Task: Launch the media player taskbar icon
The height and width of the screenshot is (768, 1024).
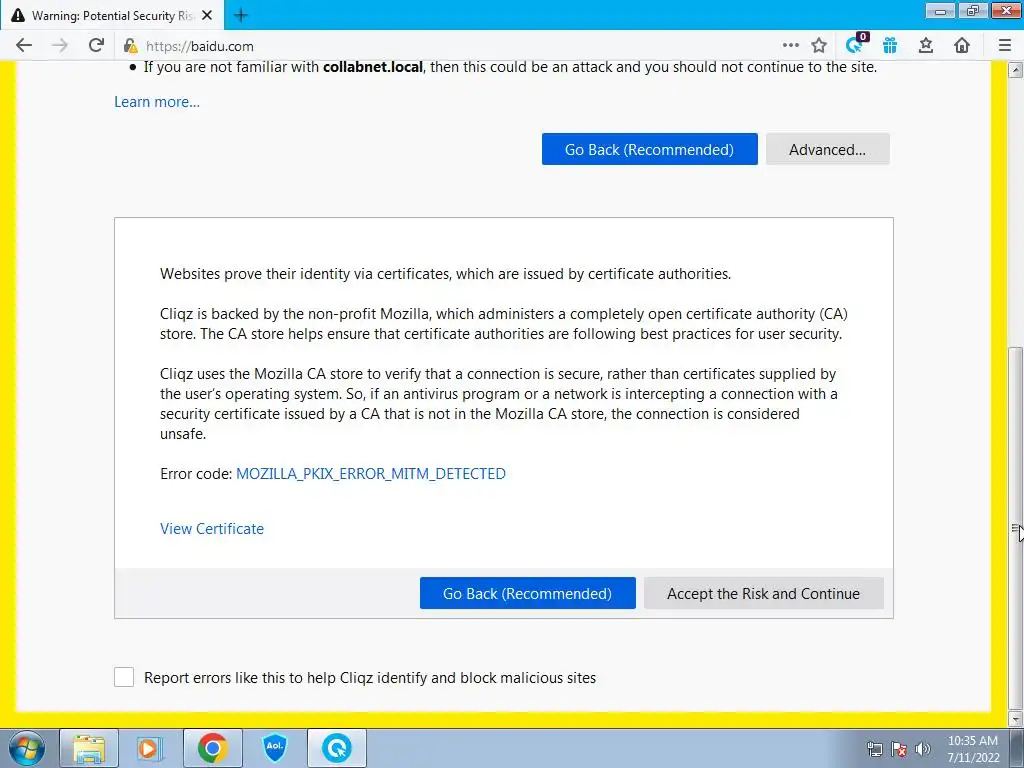Action: [x=148, y=748]
